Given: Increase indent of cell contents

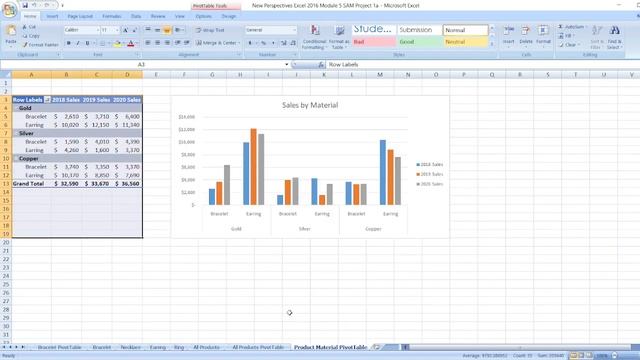Looking at the screenshot, I should pos(187,43).
